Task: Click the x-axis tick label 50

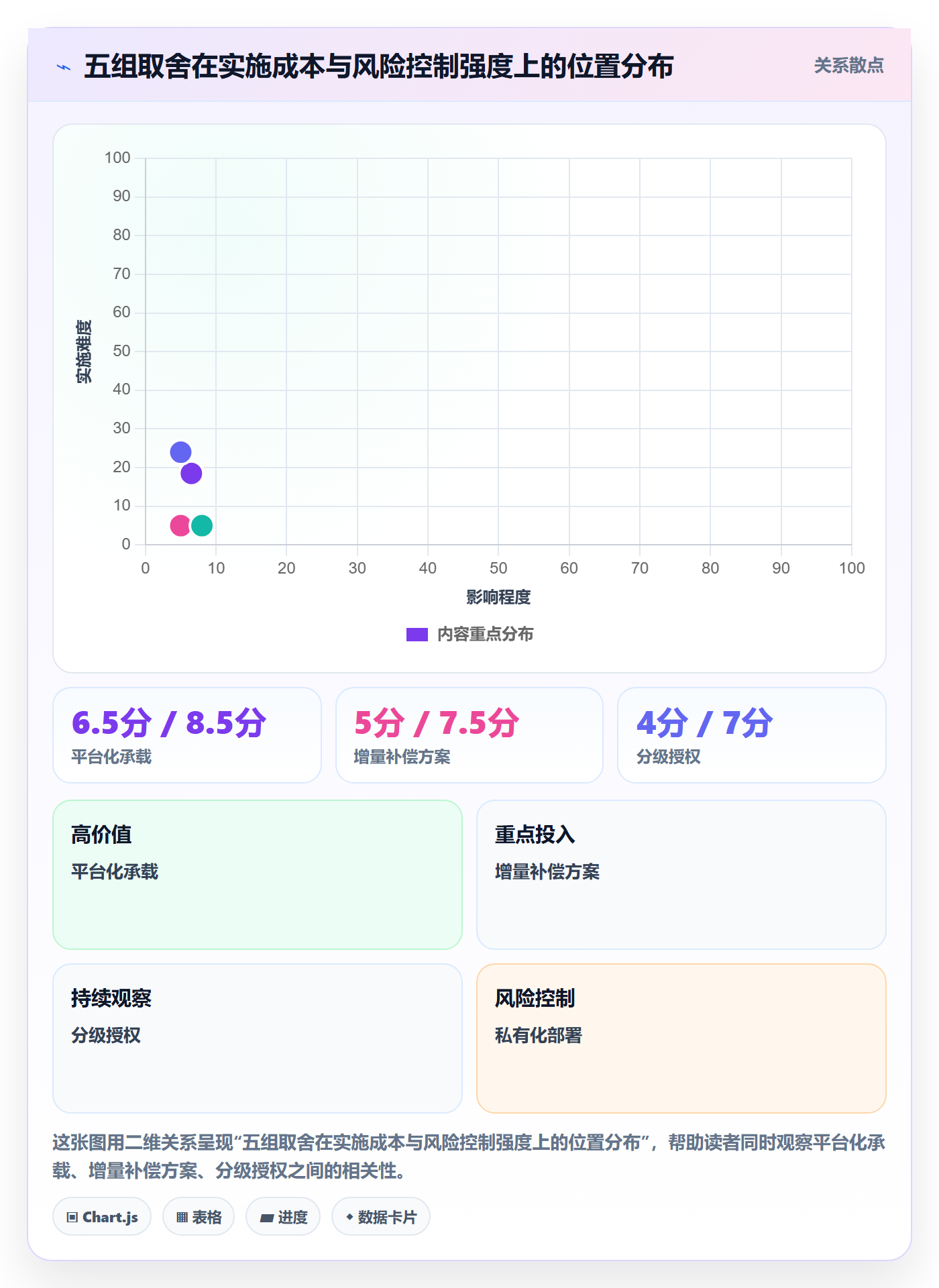Action: click(x=498, y=568)
